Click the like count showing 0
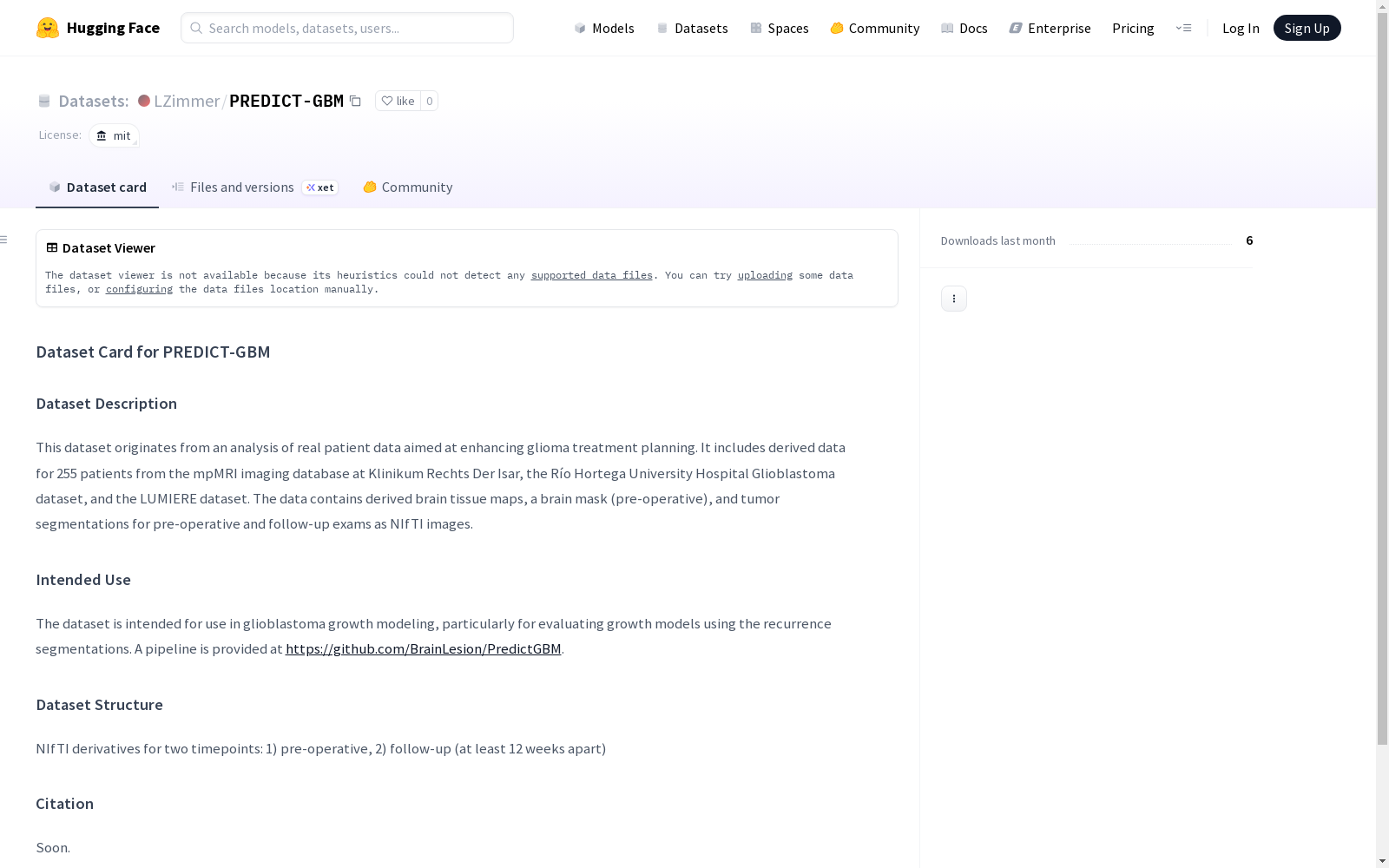 429,101
